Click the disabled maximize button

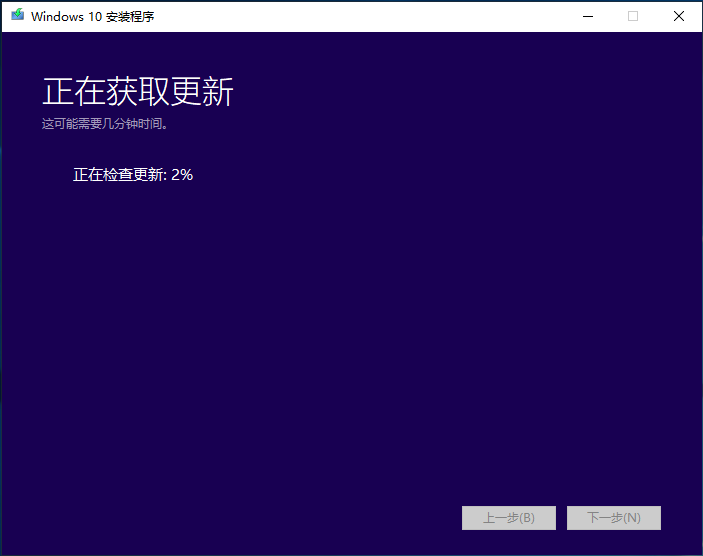633,16
